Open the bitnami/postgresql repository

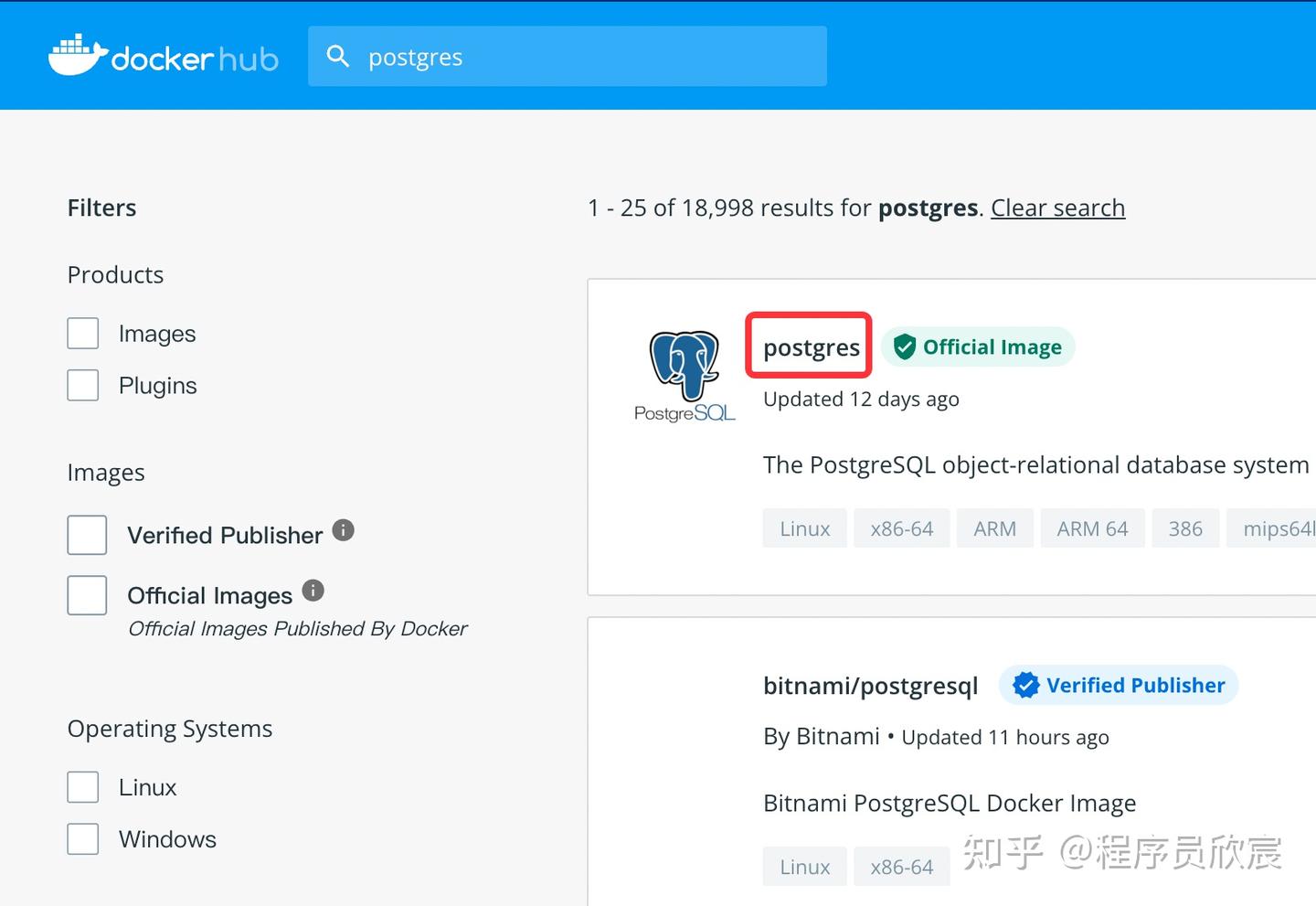(x=870, y=685)
